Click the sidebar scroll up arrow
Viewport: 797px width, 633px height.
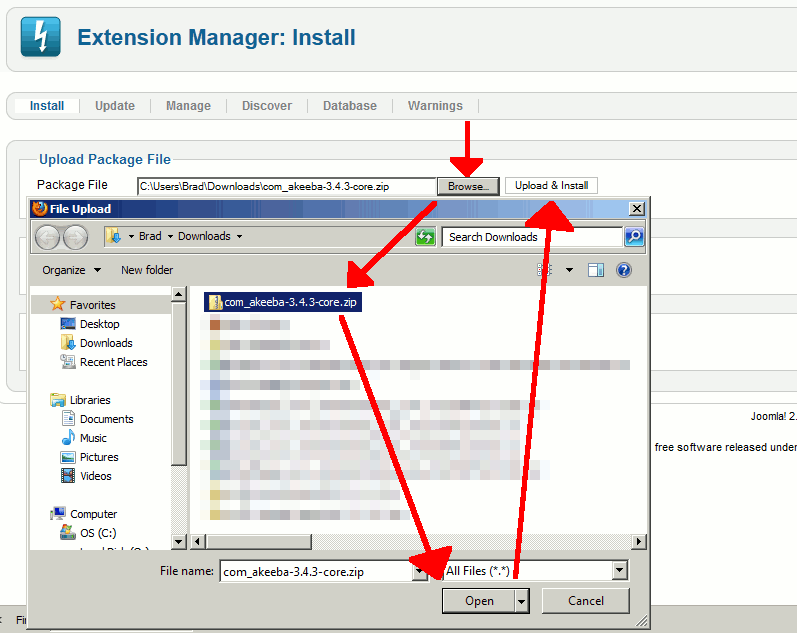coord(178,294)
